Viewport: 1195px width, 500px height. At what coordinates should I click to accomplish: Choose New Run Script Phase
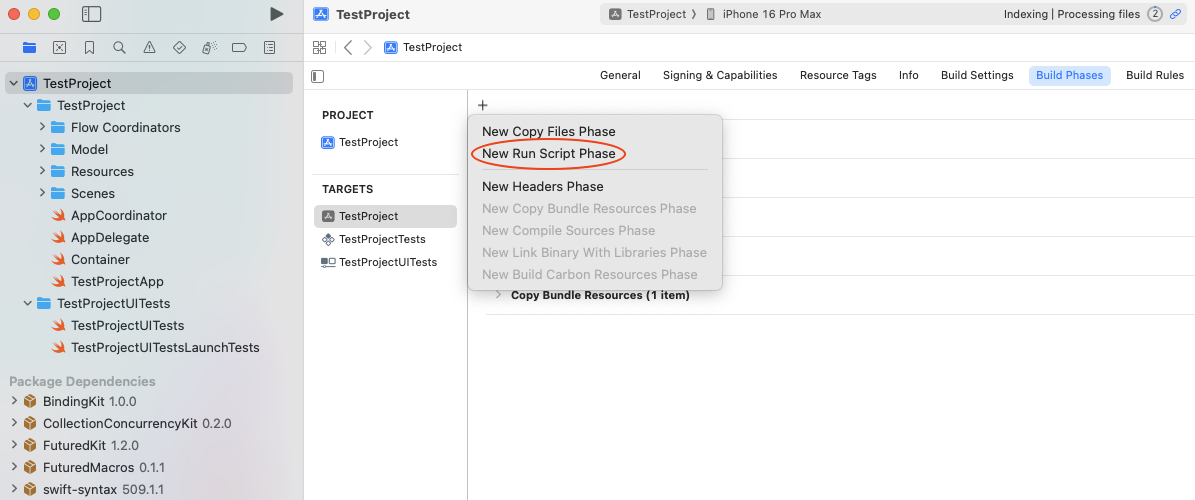coord(548,154)
